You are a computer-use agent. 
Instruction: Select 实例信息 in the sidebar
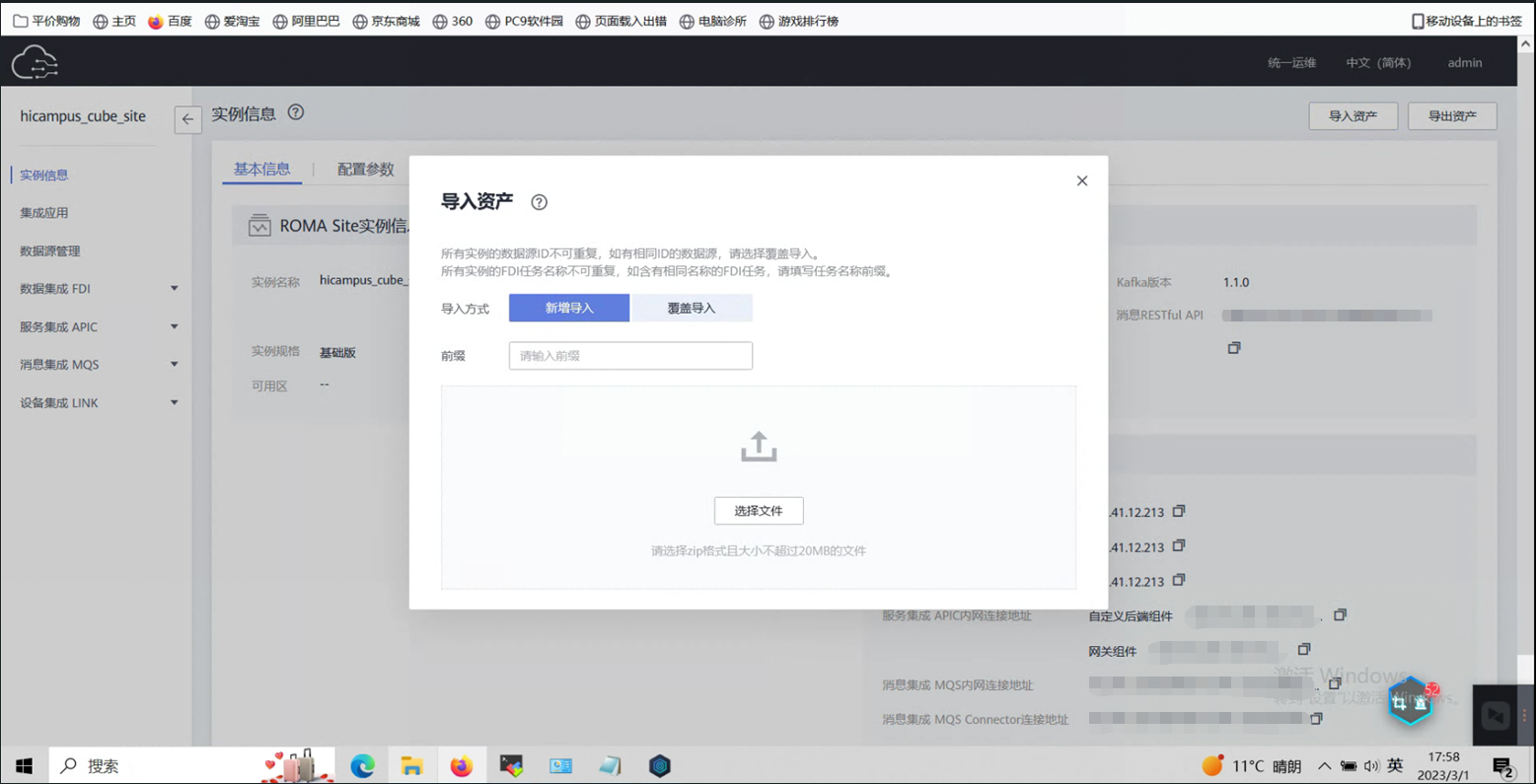tap(44, 176)
